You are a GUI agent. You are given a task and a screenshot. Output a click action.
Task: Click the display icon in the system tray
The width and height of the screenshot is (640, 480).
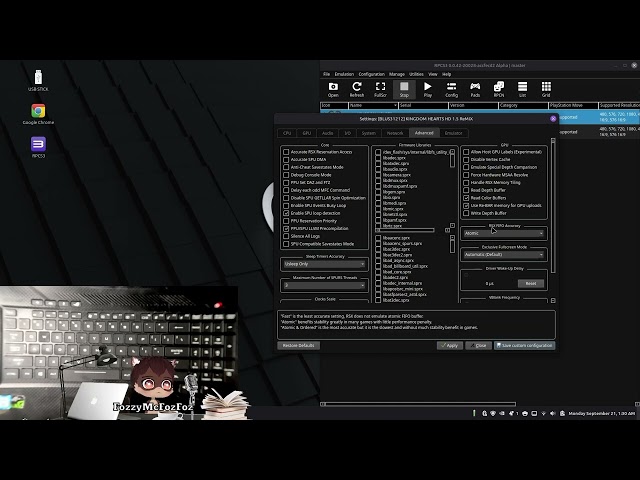click(x=534, y=413)
